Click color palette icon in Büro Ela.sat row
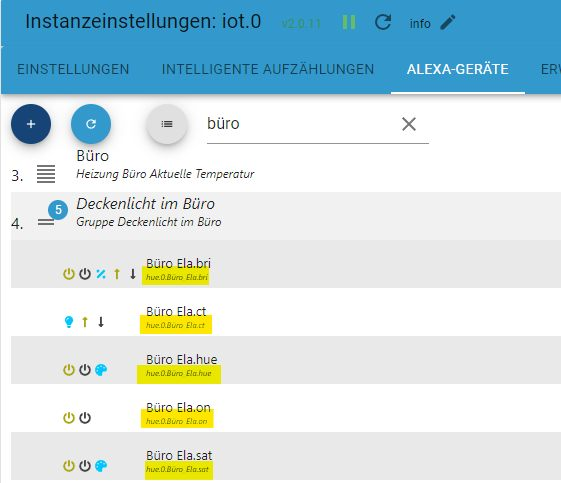 (x=101, y=466)
